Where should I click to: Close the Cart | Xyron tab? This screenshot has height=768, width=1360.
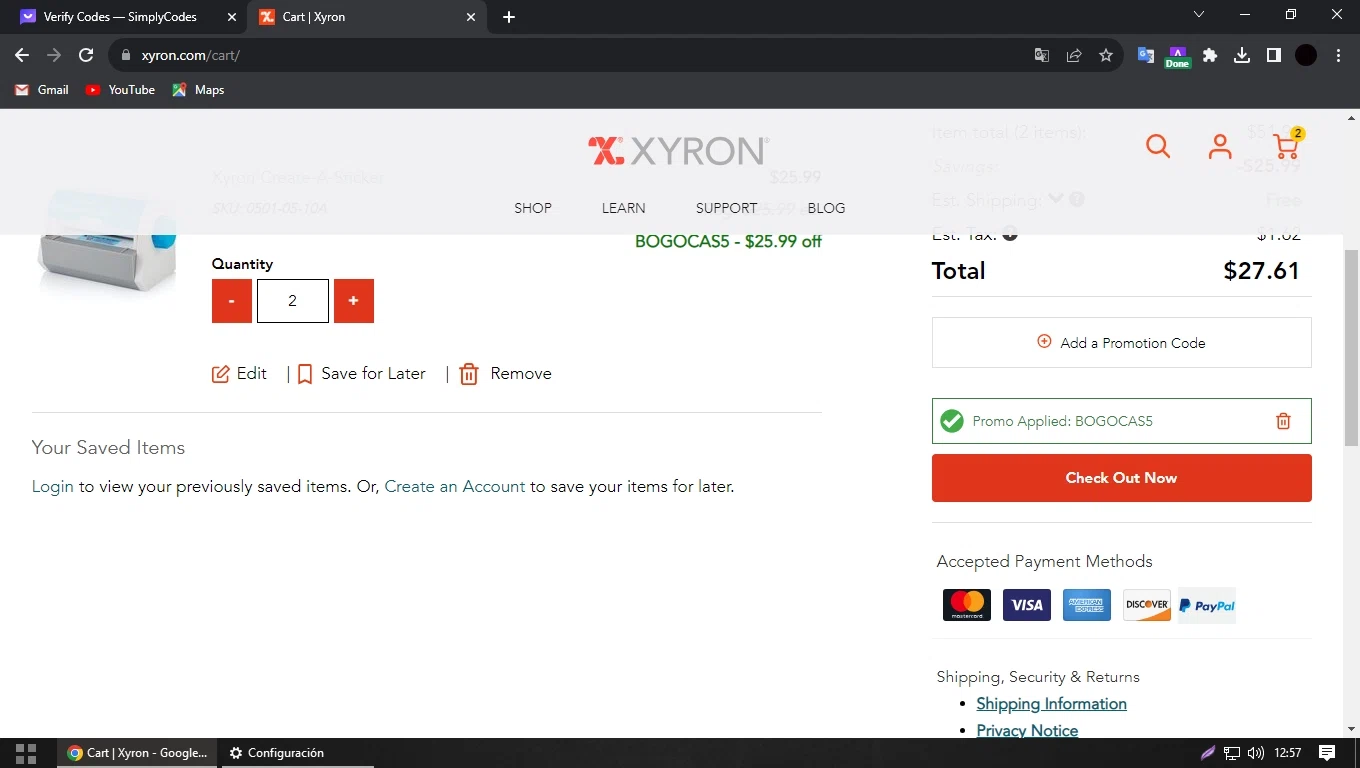471,17
